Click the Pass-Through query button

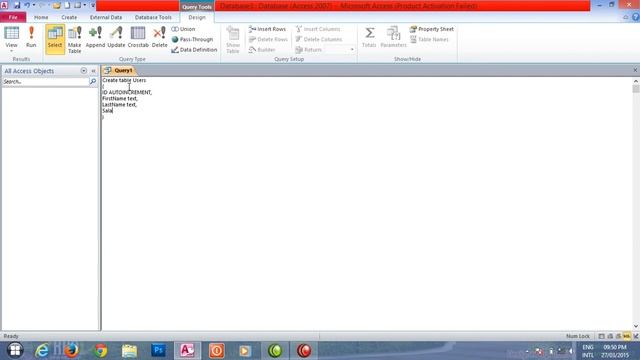pos(192,39)
